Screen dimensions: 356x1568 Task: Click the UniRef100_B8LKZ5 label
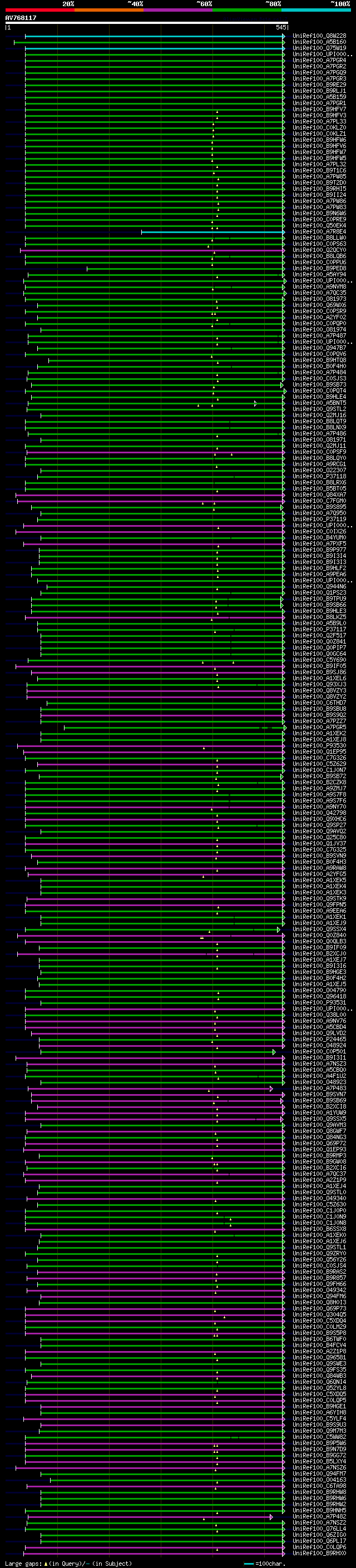pos(319,617)
